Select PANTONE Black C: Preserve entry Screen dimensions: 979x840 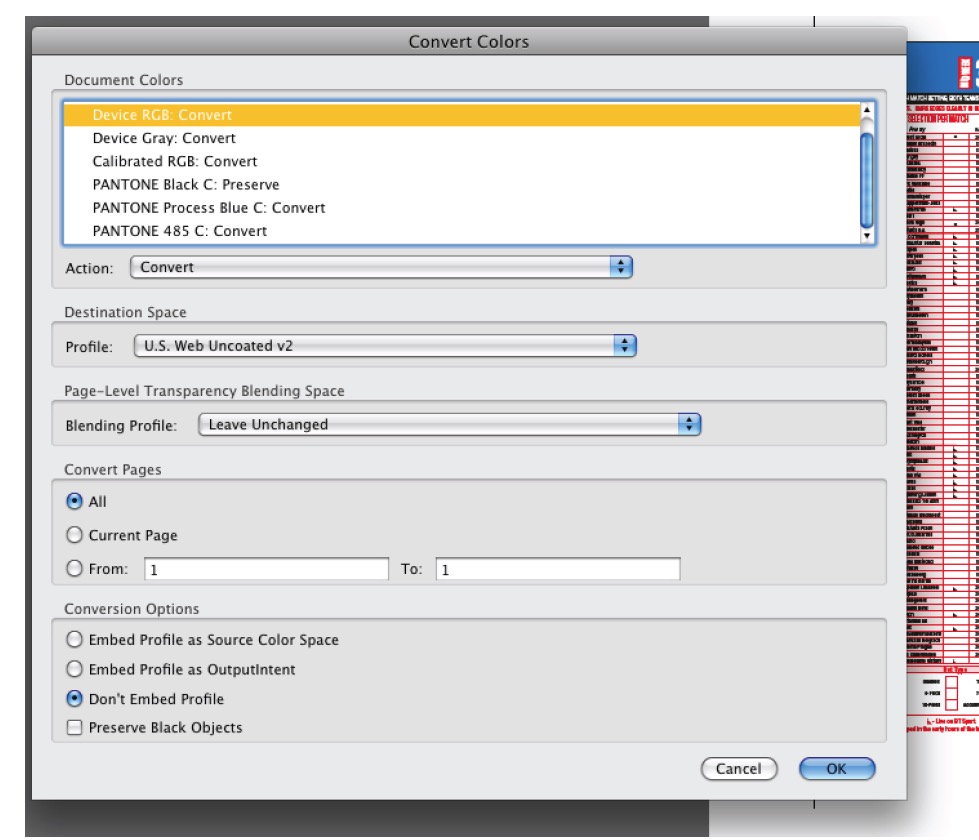[x=185, y=185]
